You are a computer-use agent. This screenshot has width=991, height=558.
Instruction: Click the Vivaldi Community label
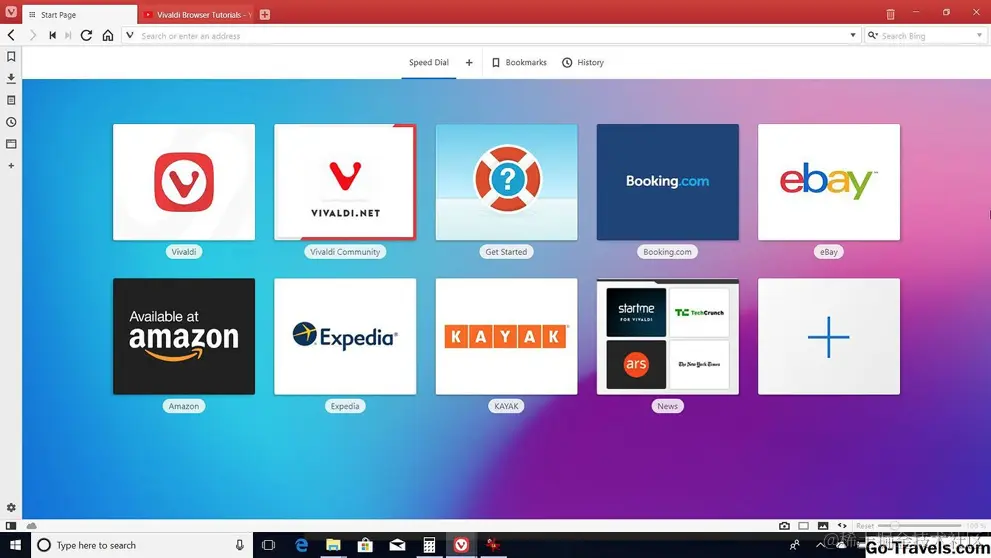tap(345, 252)
